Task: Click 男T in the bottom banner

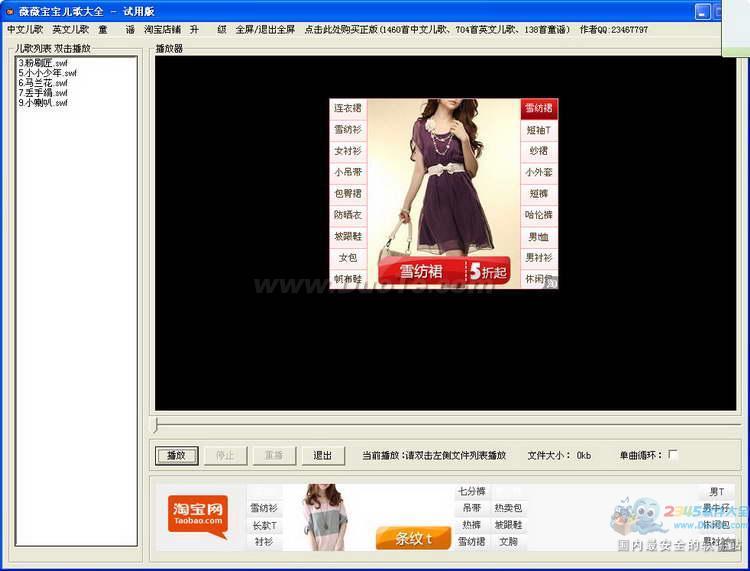Action: [x=717, y=491]
